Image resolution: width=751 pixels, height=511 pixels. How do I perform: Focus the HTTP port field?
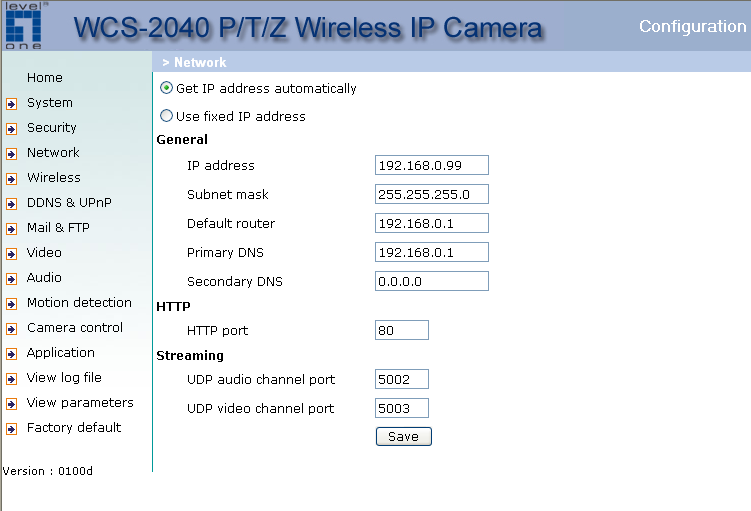click(x=401, y=330)
